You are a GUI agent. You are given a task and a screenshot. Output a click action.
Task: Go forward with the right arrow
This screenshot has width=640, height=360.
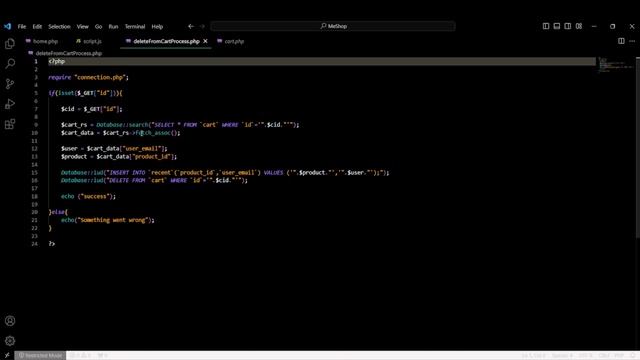click(x=202, y=26)
